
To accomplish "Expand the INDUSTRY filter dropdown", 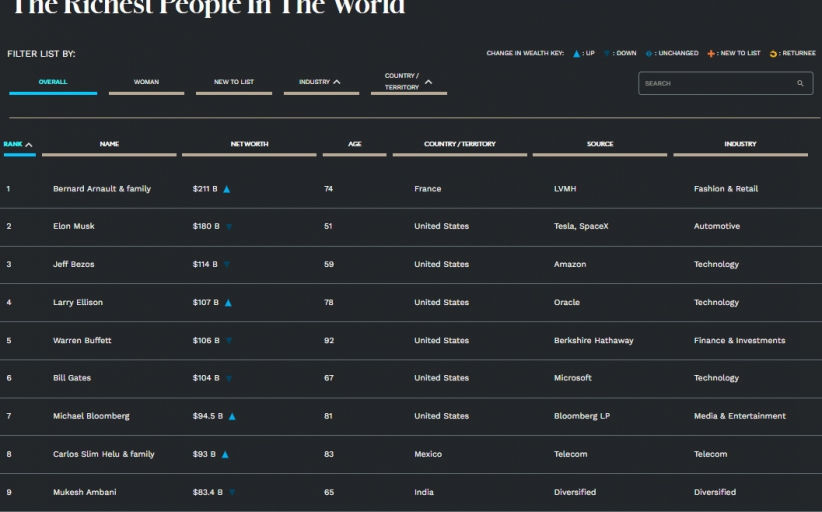I will pyautogui.click(x=321, y=82).
